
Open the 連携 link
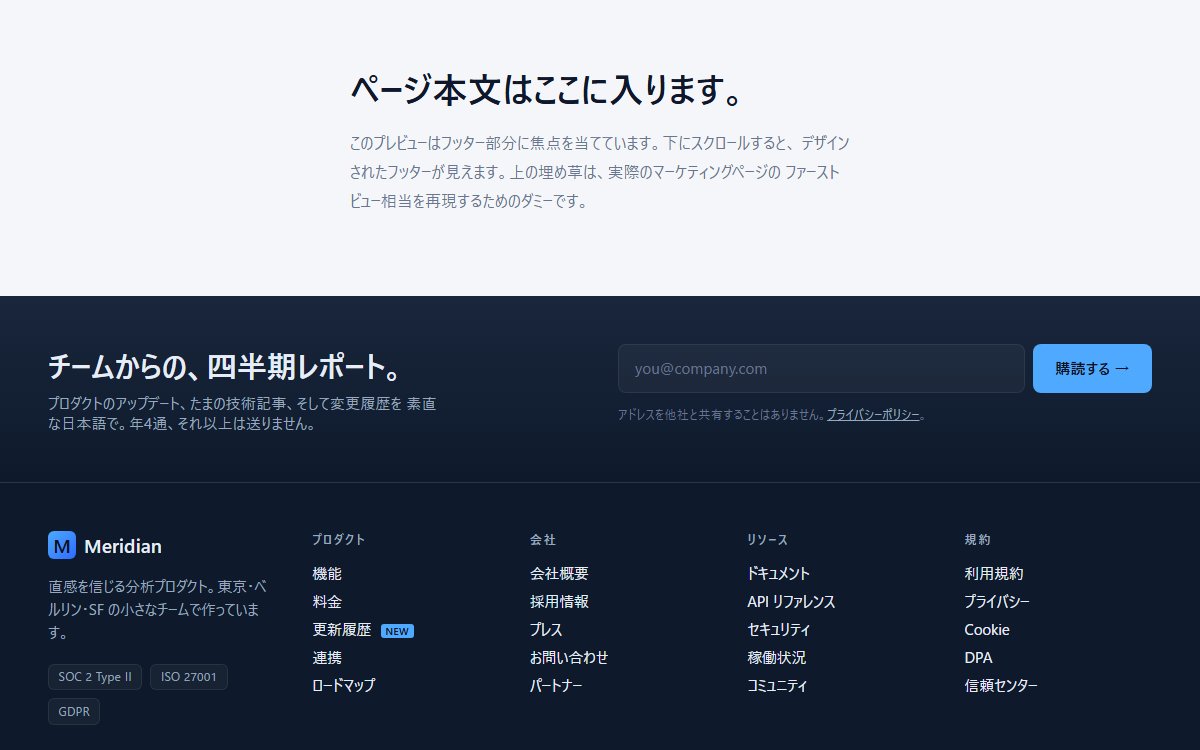tap(327, 658)
